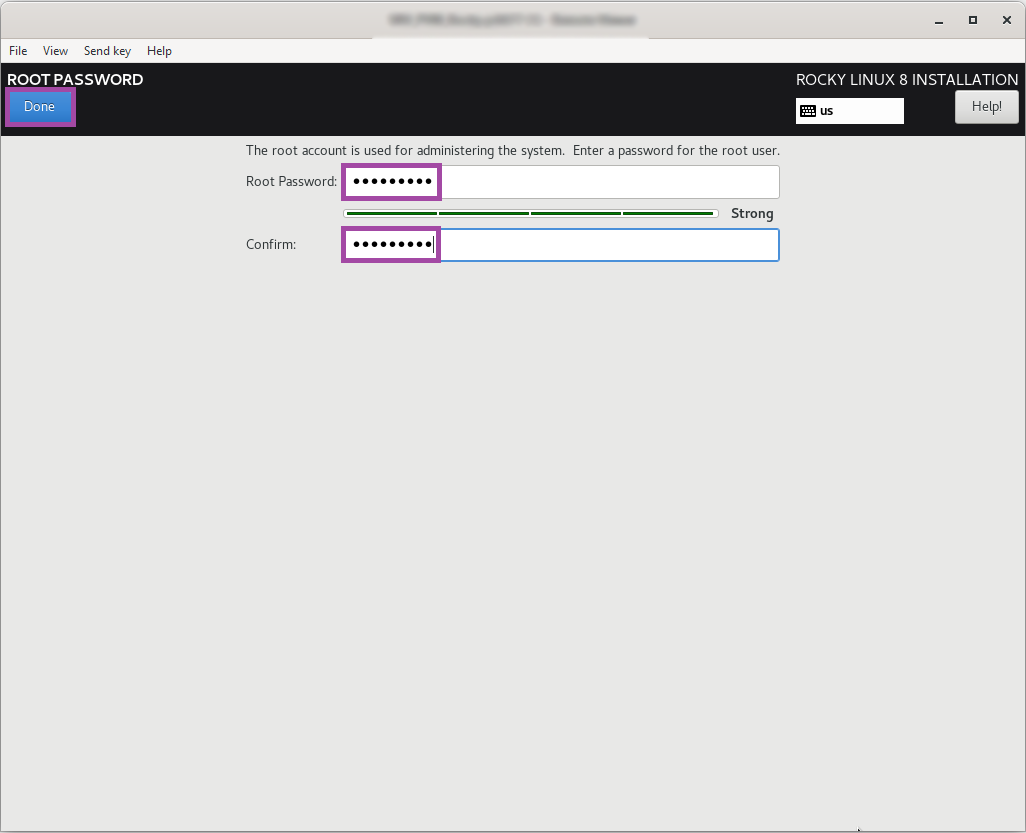This screenshot has height=833, width=1026.
Task: Maximize the remote viewer window
Action: pos(973,20)
